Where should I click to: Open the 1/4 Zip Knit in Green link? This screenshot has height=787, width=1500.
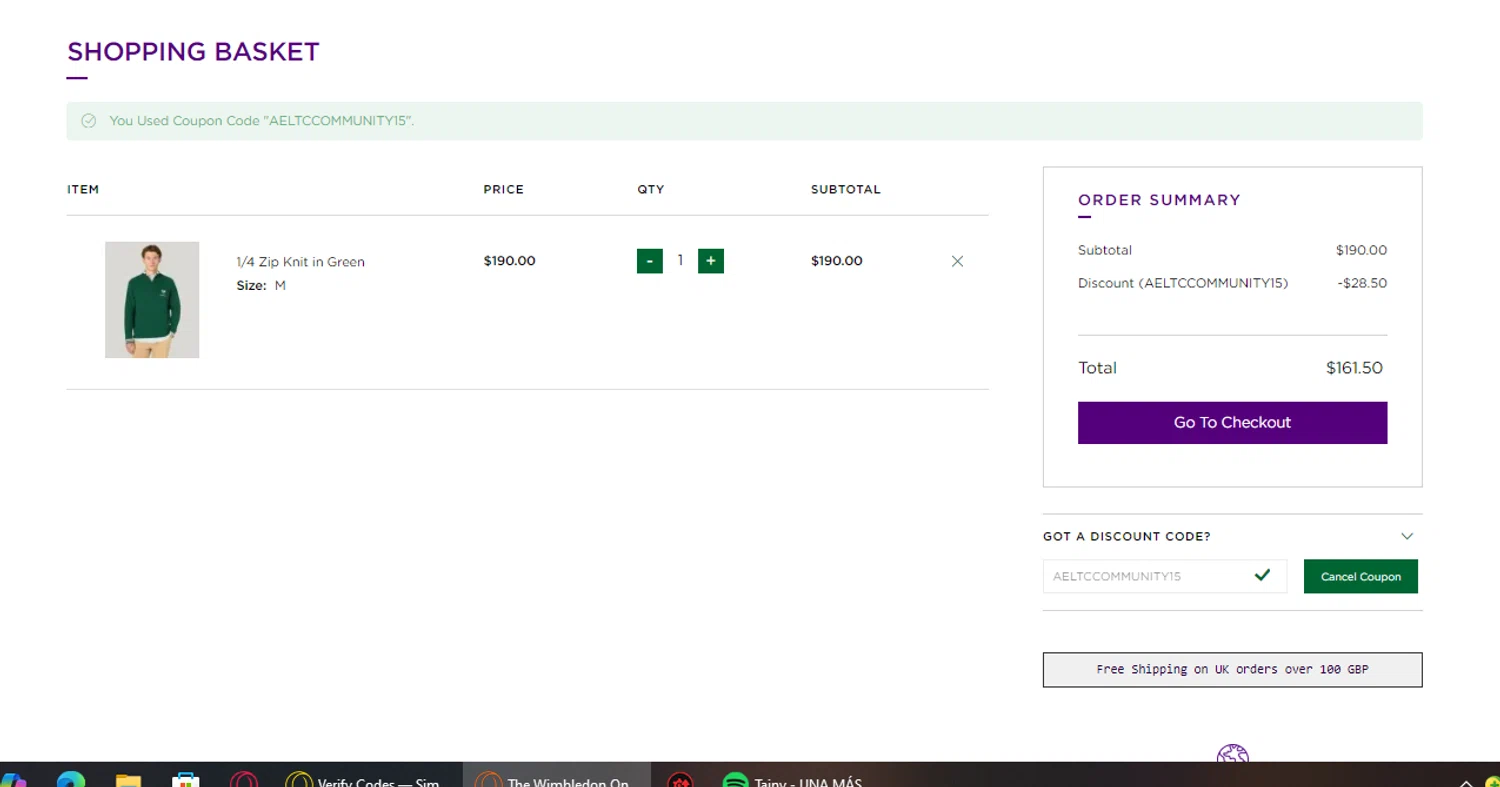click(x=300, y=262)
